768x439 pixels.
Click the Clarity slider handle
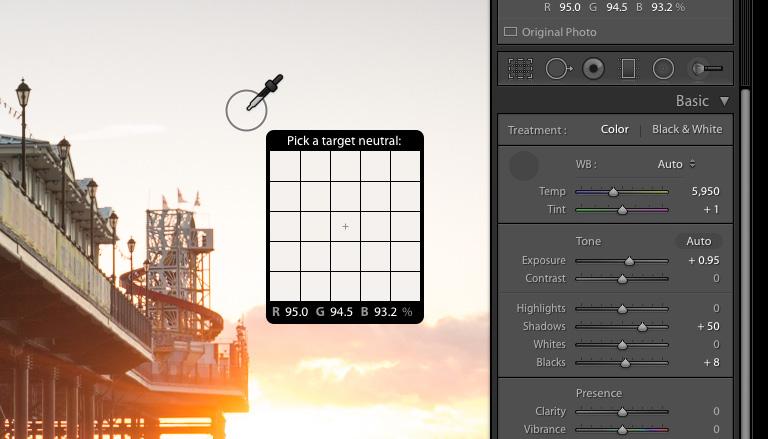pyautogui.click(x=622, y=412)
